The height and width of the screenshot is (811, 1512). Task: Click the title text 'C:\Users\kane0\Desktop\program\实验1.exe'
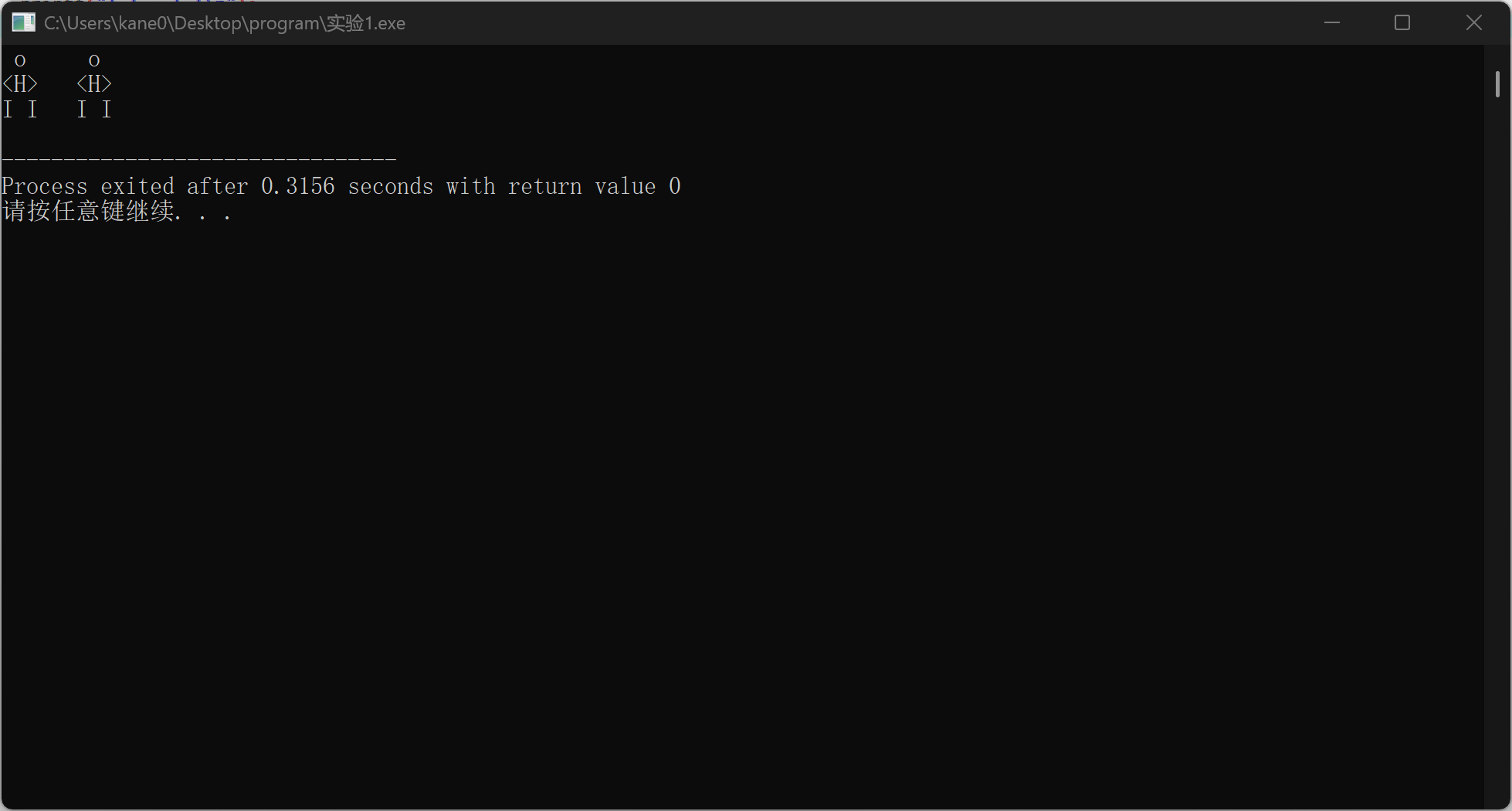point(225,23)
